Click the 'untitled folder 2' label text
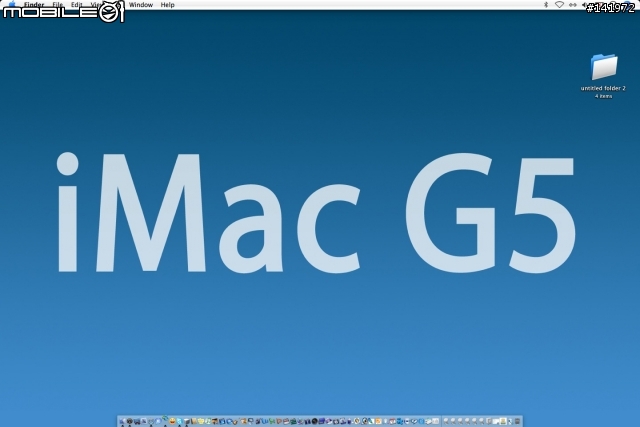Image resolution: width=640 pixels, height=427 pixels. 603,88
